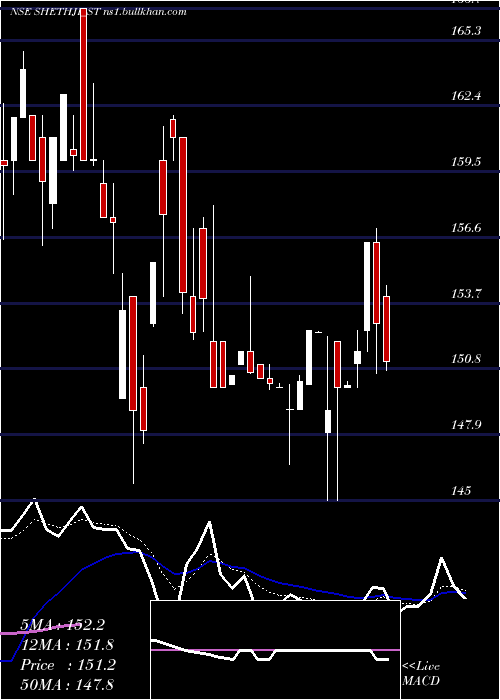Click the 156.6 price axis label
Viewport: 500px width, 700px height.
click(466, 228)
